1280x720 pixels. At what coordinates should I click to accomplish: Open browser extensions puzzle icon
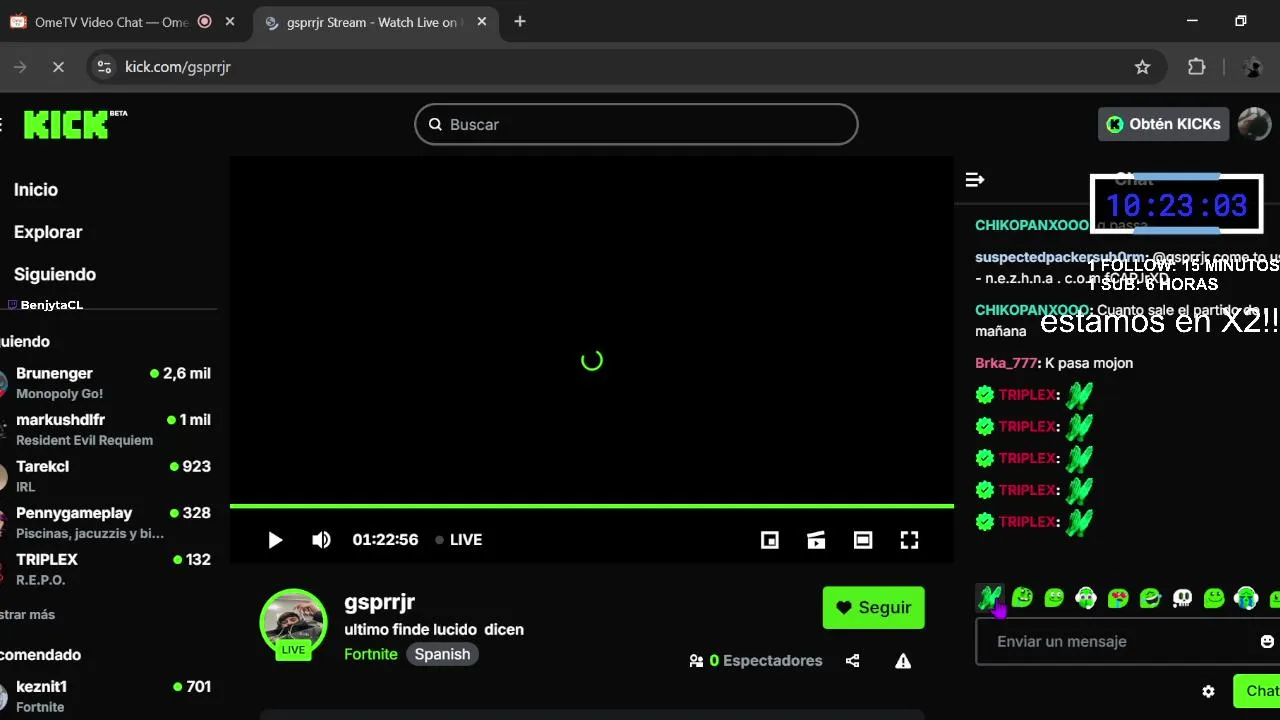1196,67
